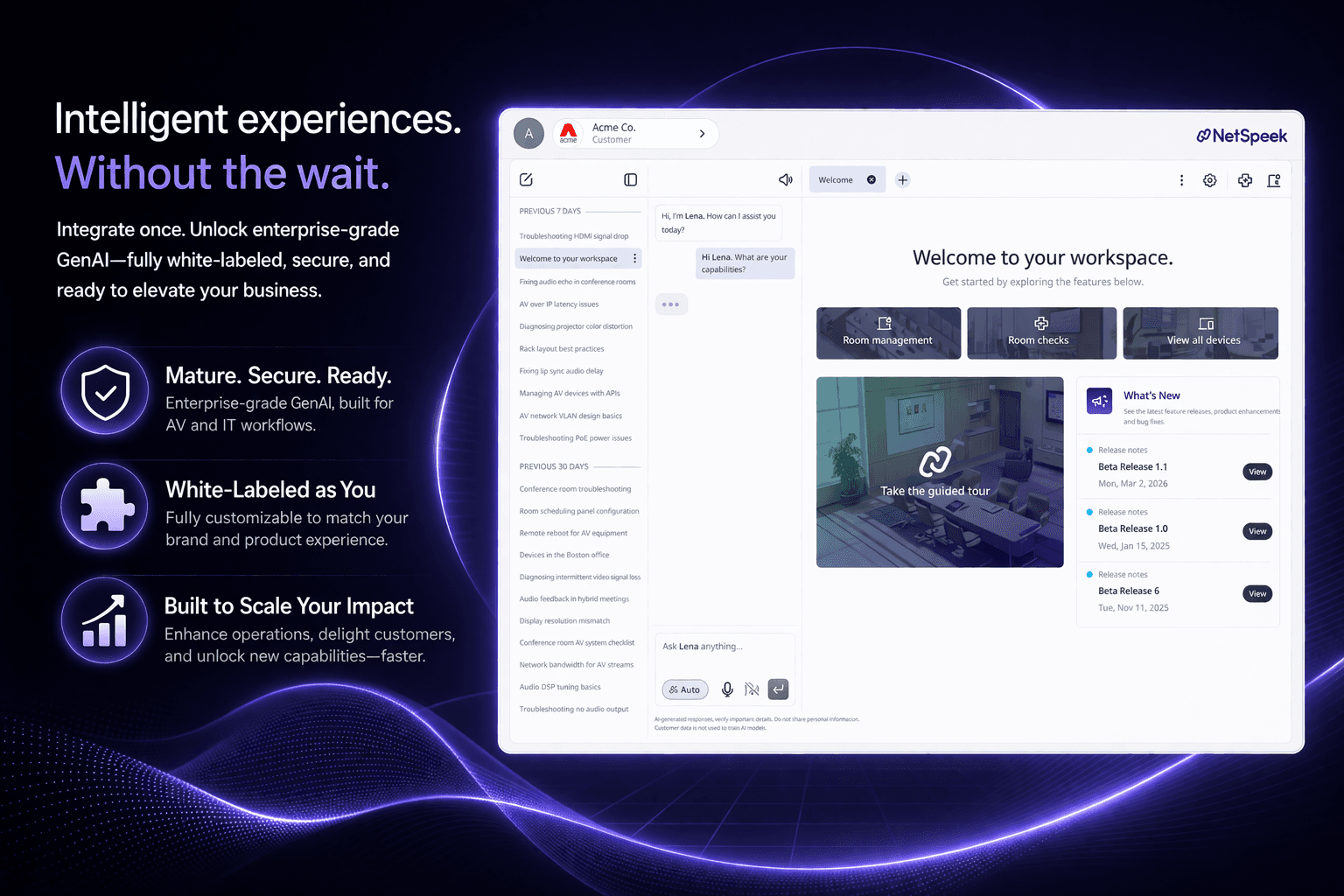The width and height of the screenshot is (1344, 896).
Task: Open Troubleshooting HDMI signal drop chat
Action: pos(574,236)
